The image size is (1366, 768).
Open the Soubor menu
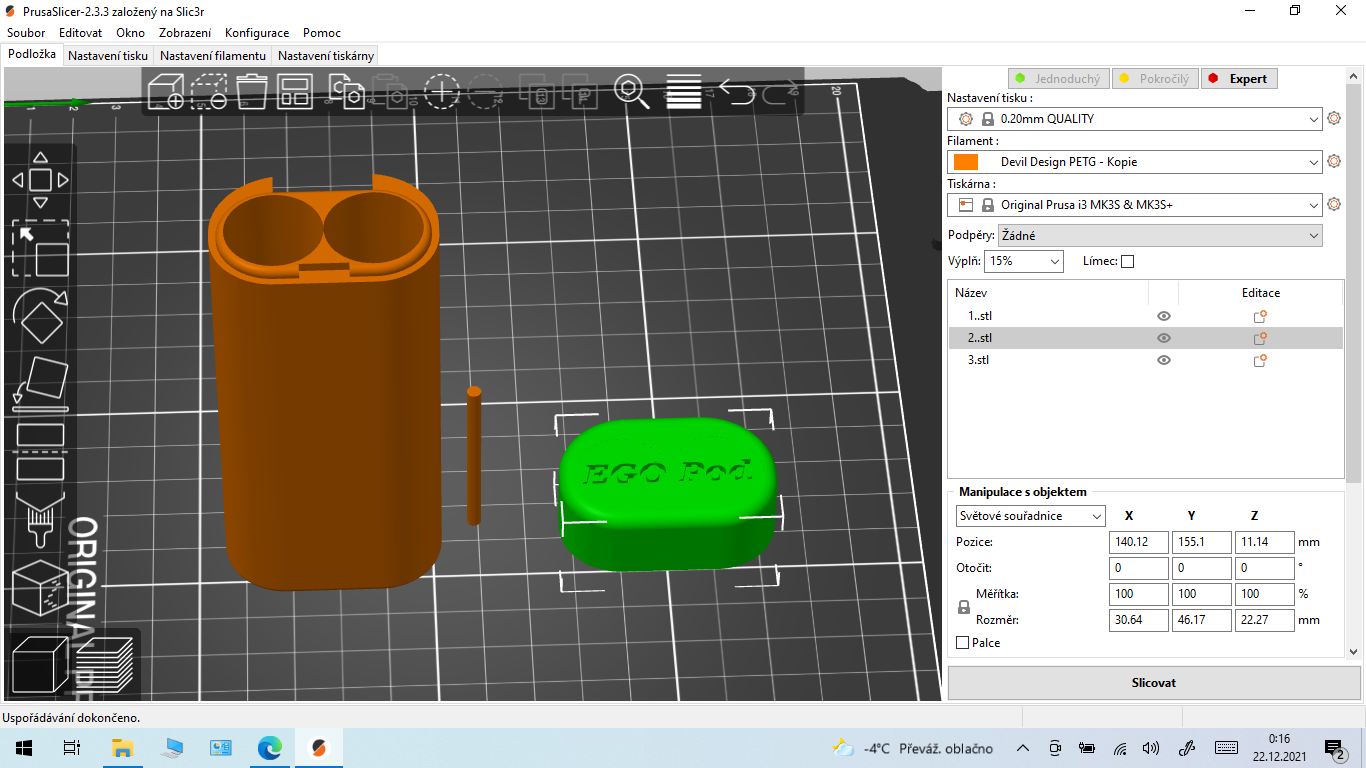[x=26, y=33]
